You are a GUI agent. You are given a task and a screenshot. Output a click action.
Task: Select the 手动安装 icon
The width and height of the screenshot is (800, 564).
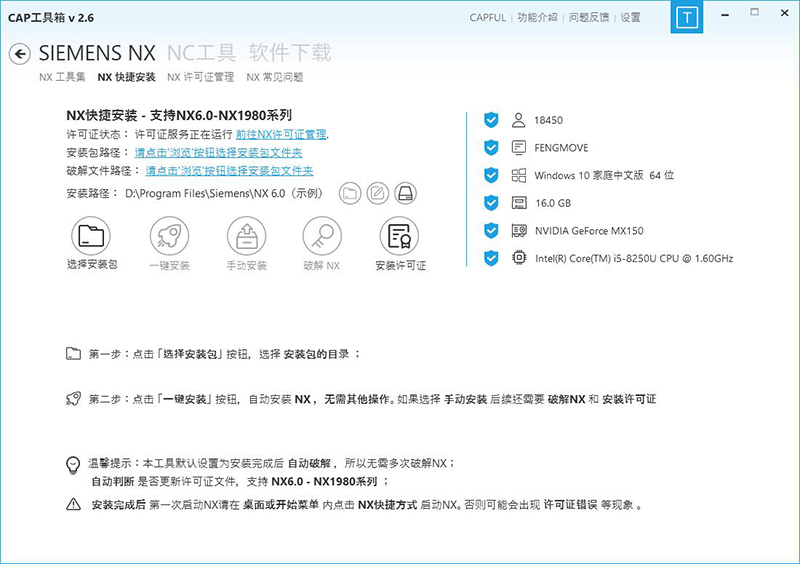pyautogui.click(x=245, y=237)
